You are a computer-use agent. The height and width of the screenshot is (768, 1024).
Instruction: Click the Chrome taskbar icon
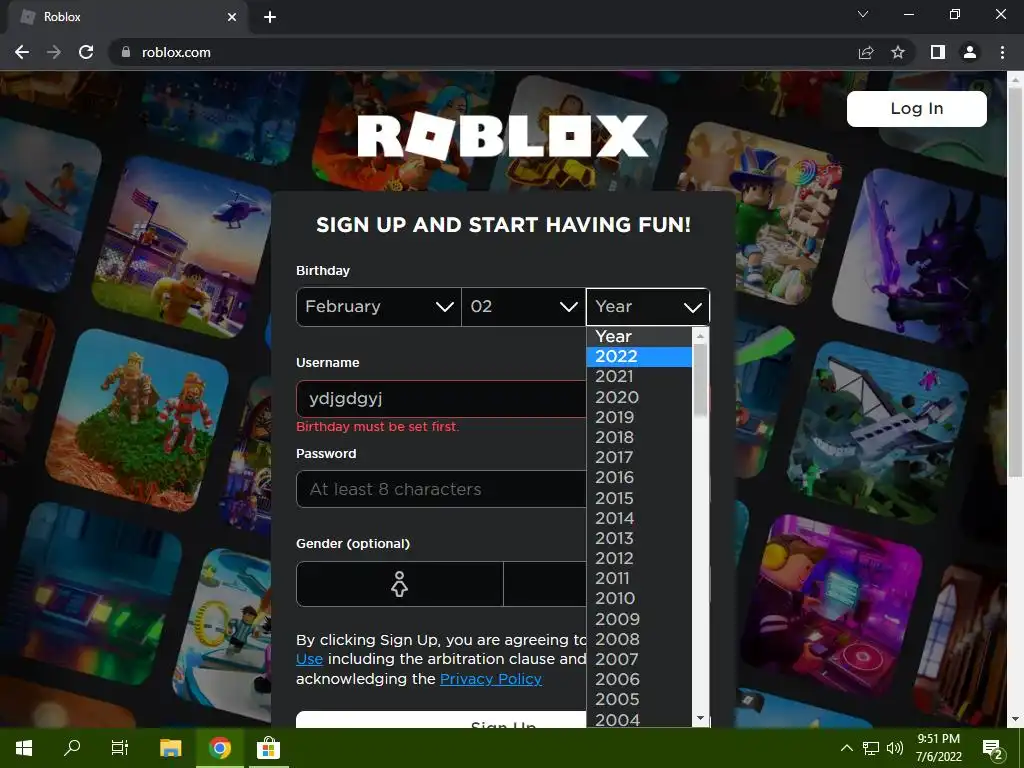[220, 748]
